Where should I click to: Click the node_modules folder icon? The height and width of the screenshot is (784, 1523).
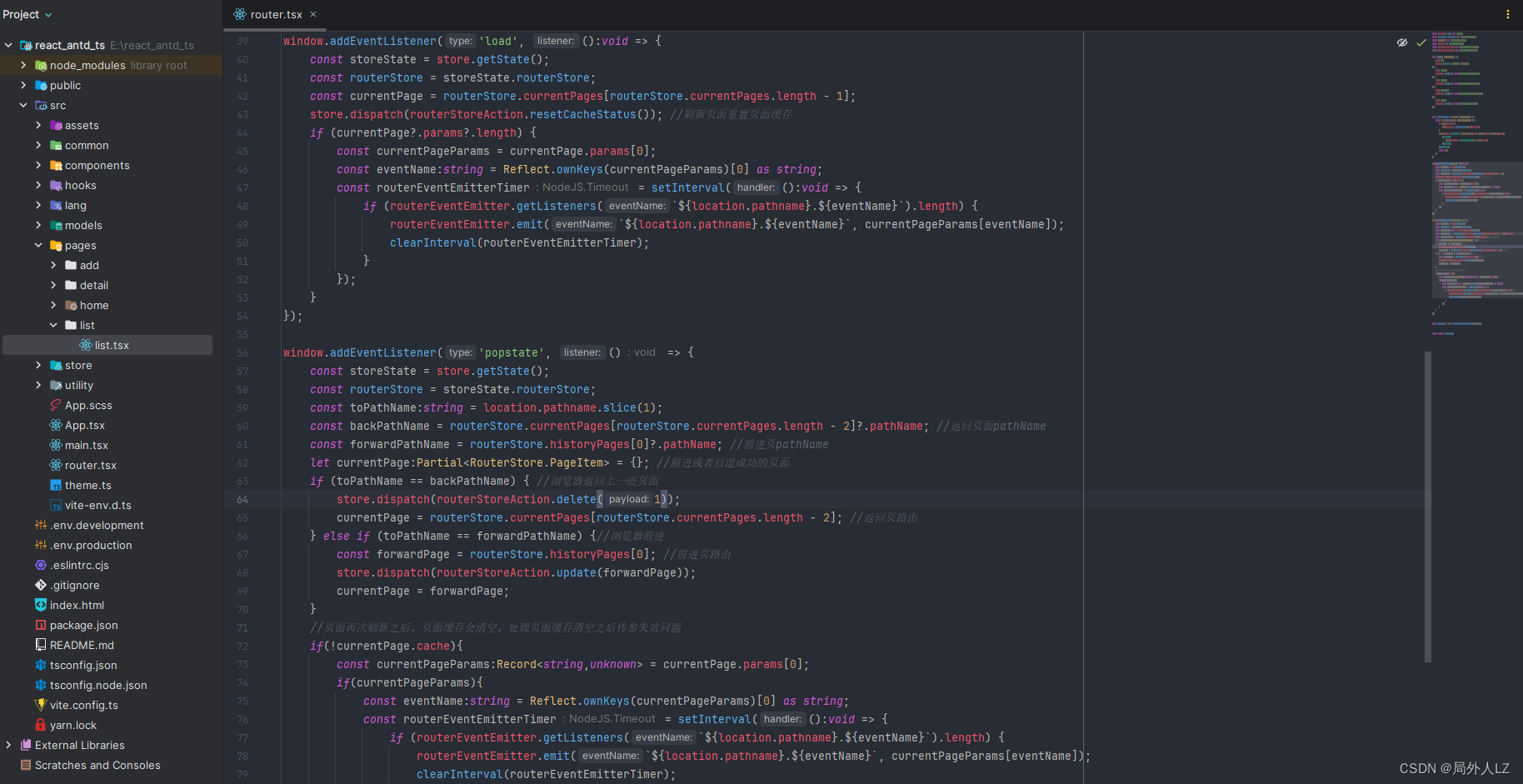[x=41, y=65]
